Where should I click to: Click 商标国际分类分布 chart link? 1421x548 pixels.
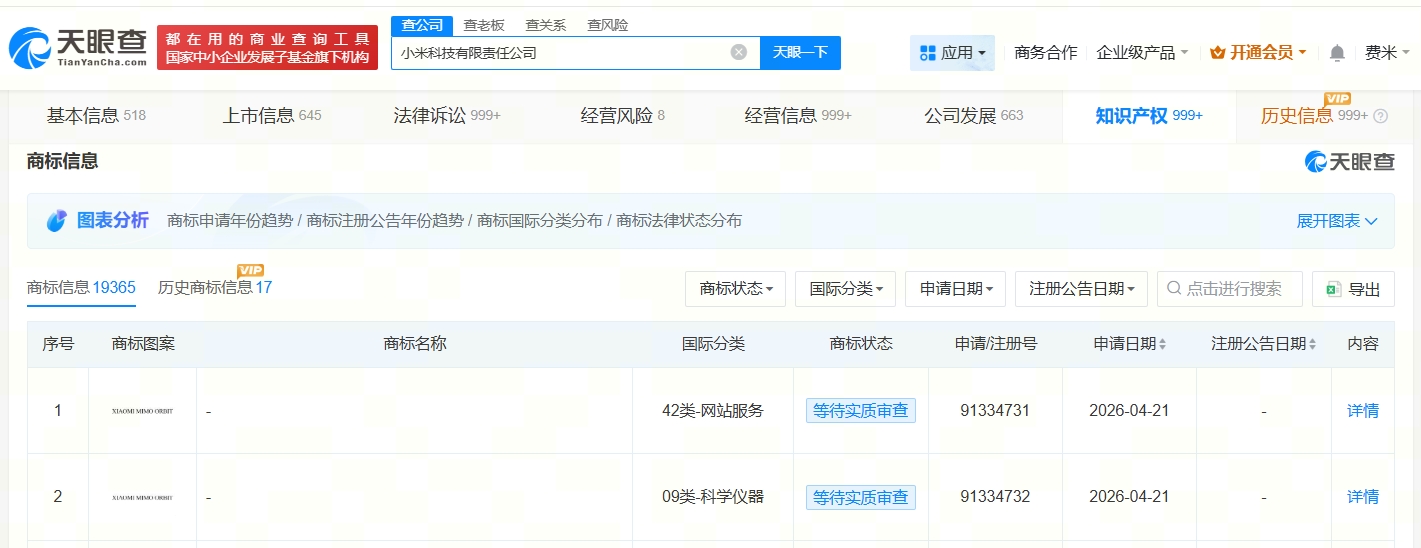(x=540, y=221)
